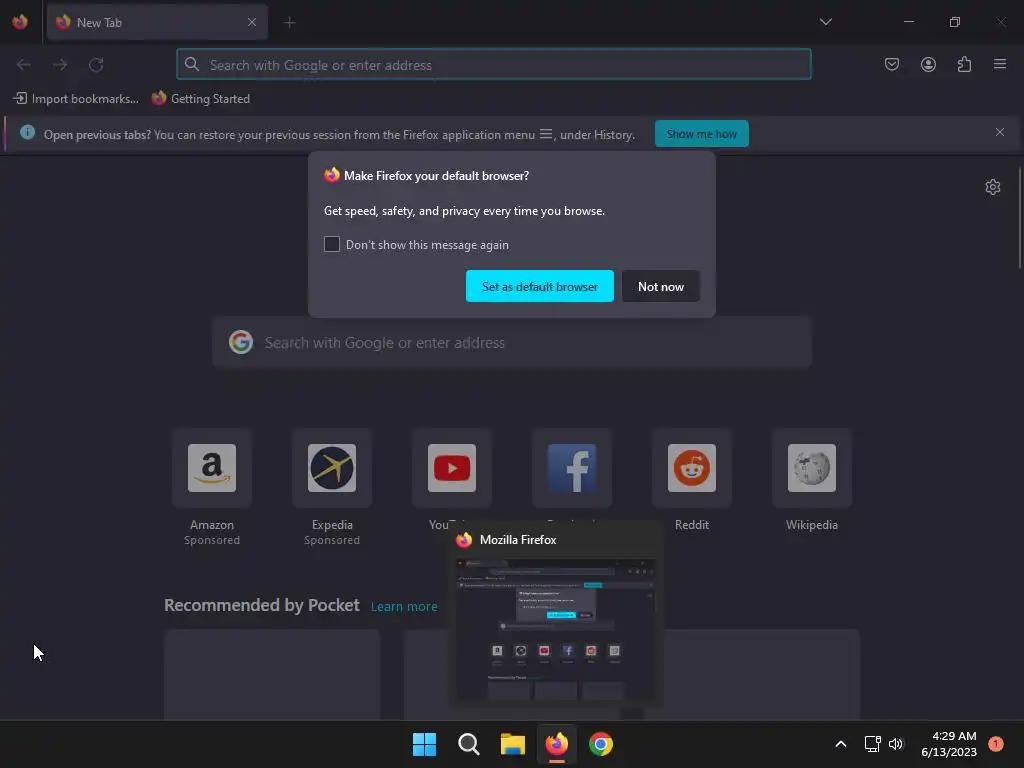The image size is (1024, 768).
Task: Open Import bookmarks bookmark item
Action: [76, 99]
